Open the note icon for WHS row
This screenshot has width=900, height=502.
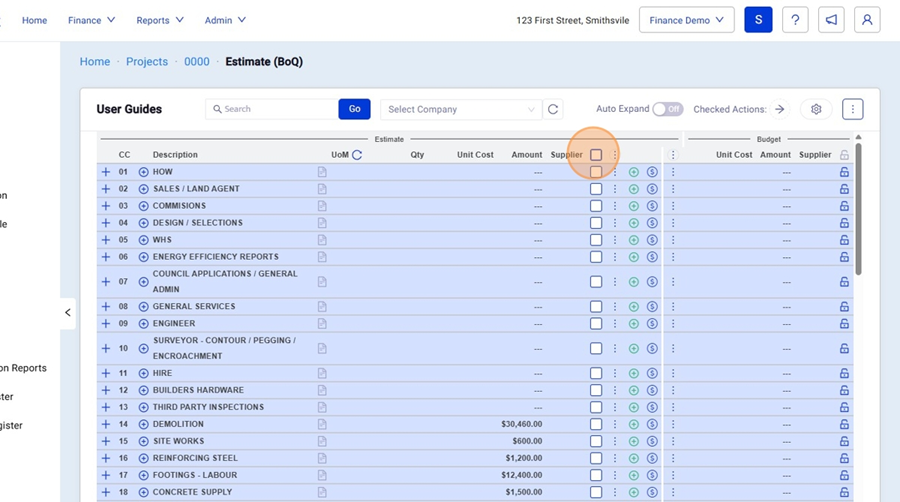[322, 240]
